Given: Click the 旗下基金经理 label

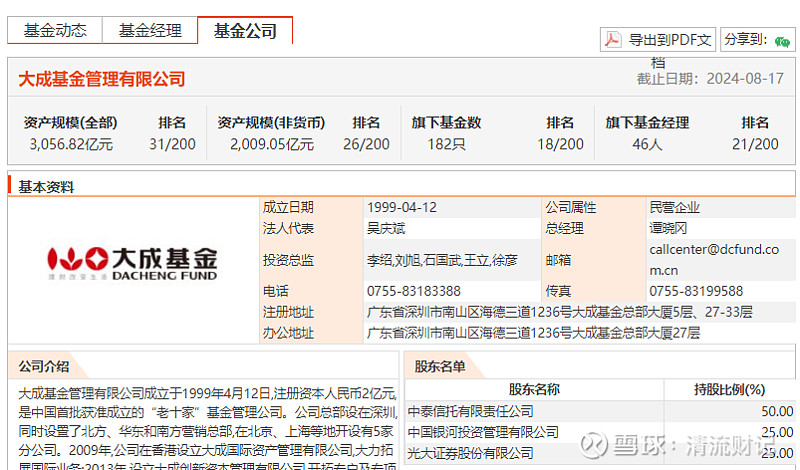Looking at the screenshot, I should pyautogui.click(x=647, y=122).
